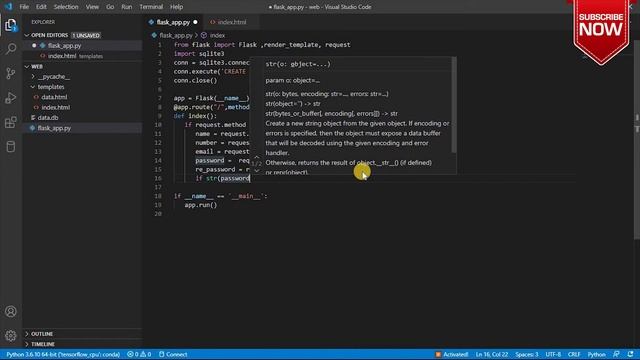640x360 pixels.
Task: Open the Search view icon
Action: [11, 49]
